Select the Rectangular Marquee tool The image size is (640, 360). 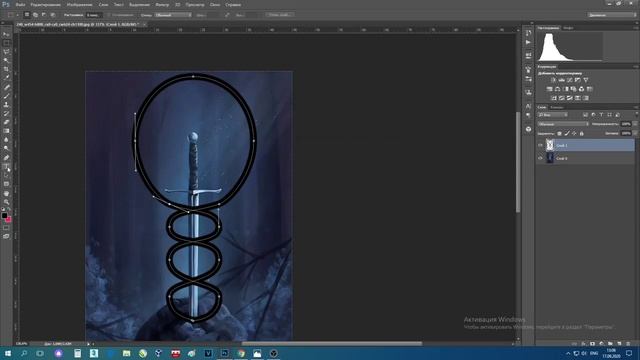[6, 43]
